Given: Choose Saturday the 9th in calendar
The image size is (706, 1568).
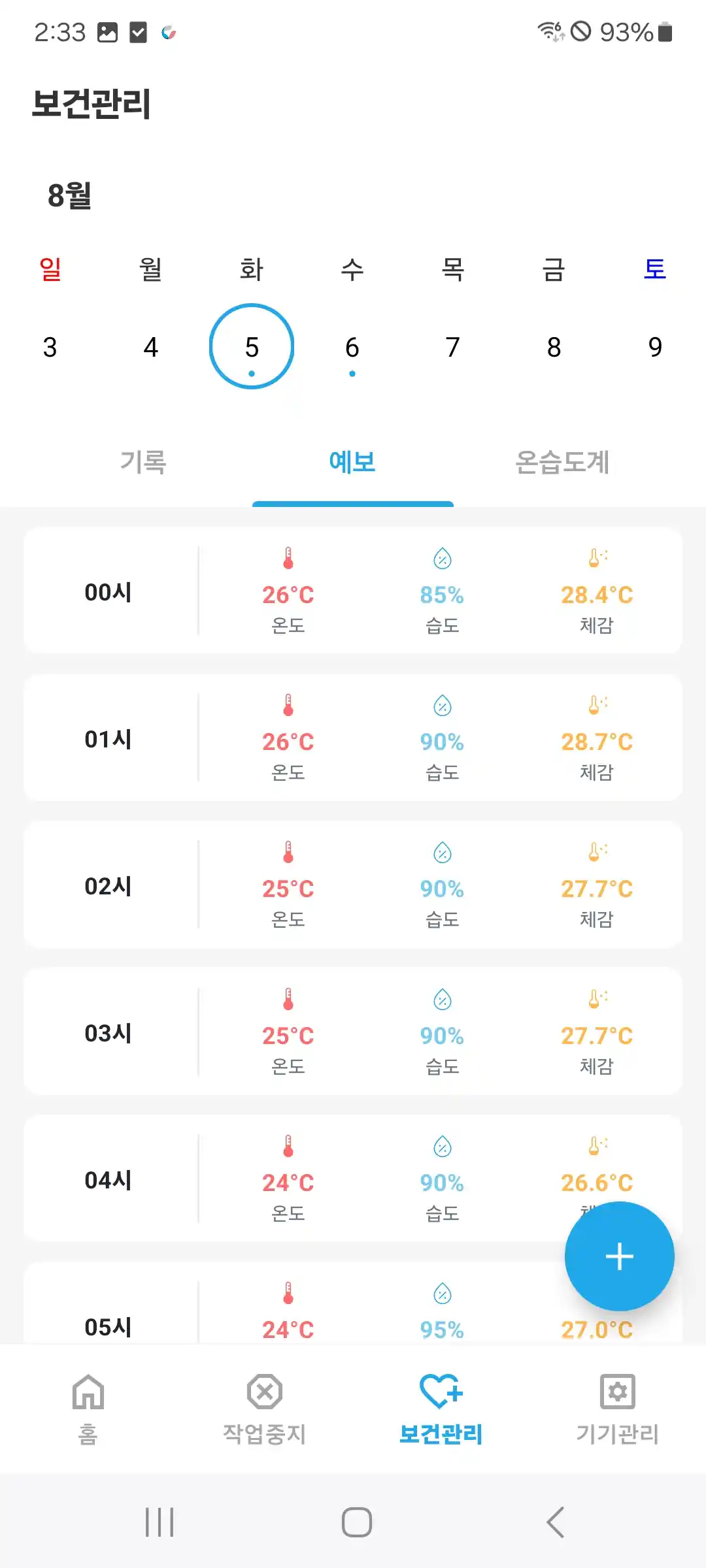Looking at the screenshot, I should click(655, 348).
